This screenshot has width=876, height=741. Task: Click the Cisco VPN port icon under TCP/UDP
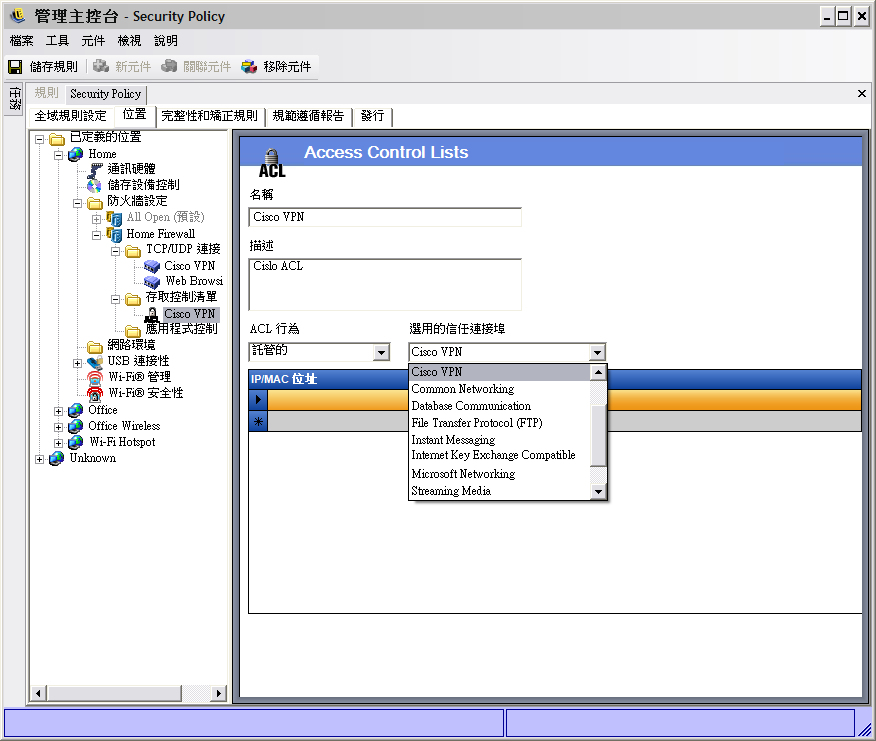tap(151, 266)
